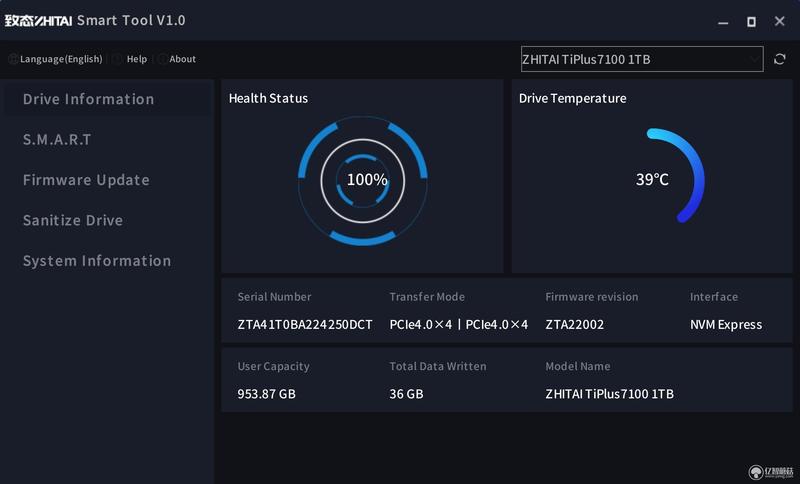Click the ZHITAI logo in title bar
Viewport: 800px width, 484px height.
[x=38, y=20]
